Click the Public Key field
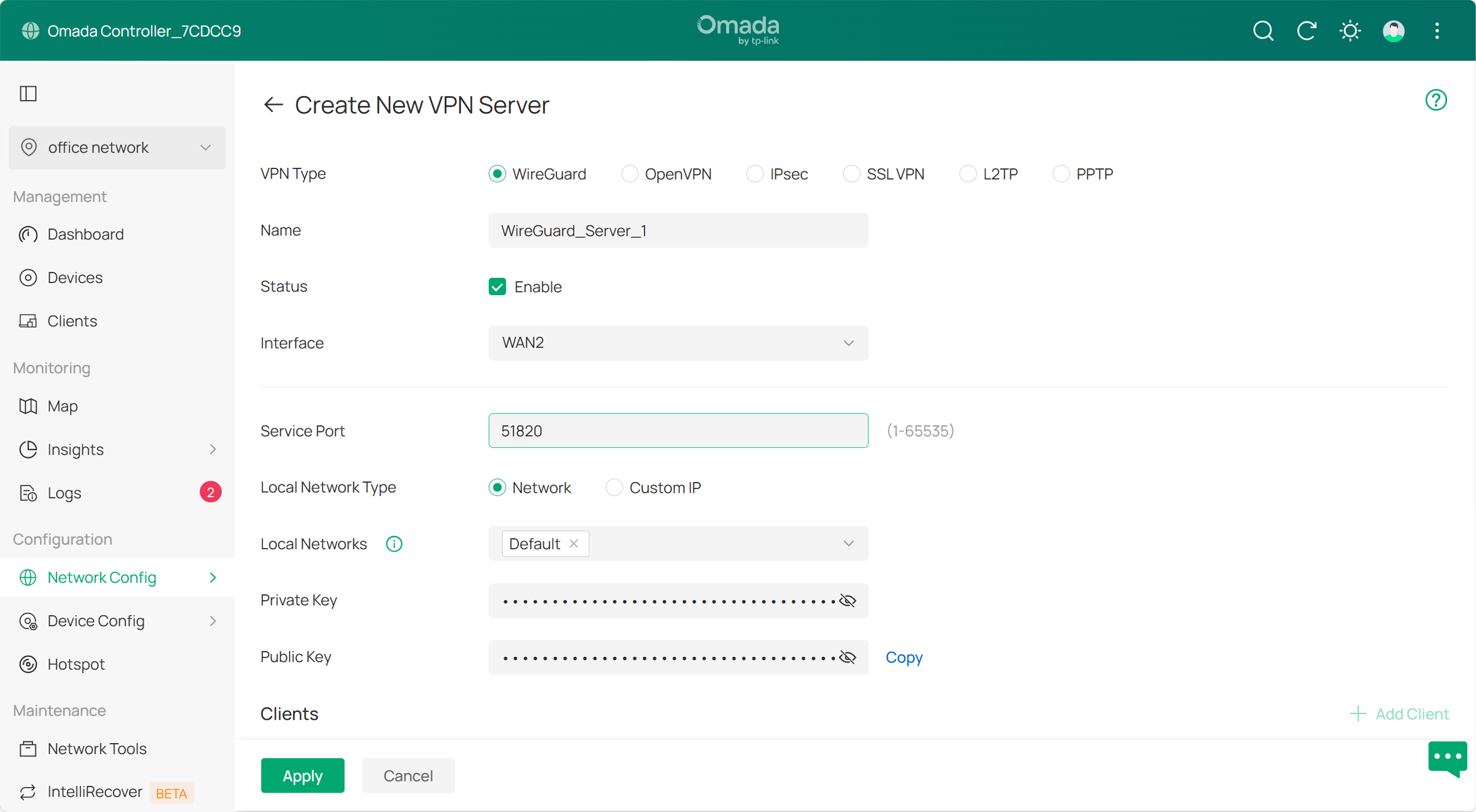 [678, 657]
